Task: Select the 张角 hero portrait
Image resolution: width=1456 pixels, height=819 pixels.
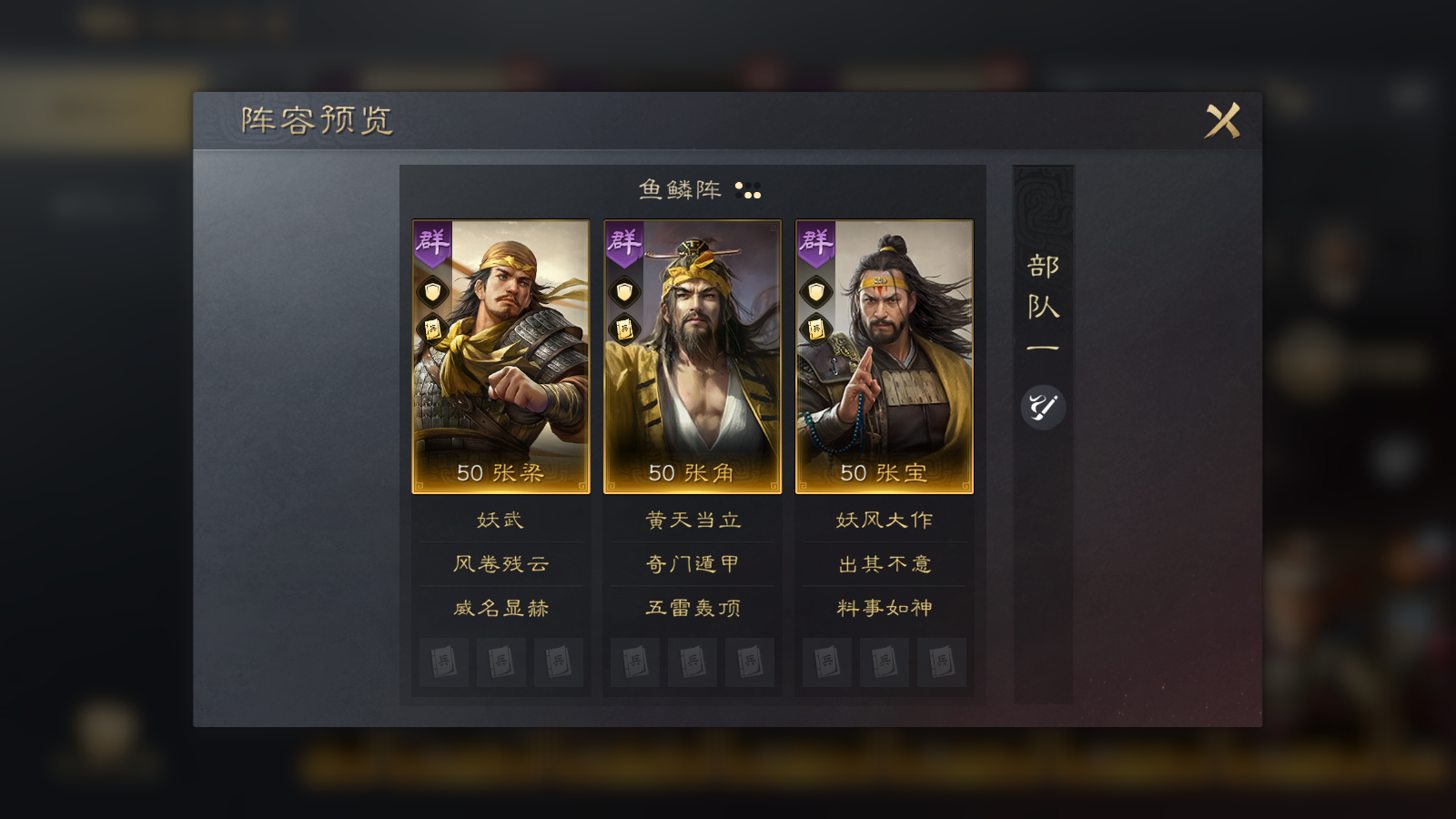Action: (x=693, y=357)
